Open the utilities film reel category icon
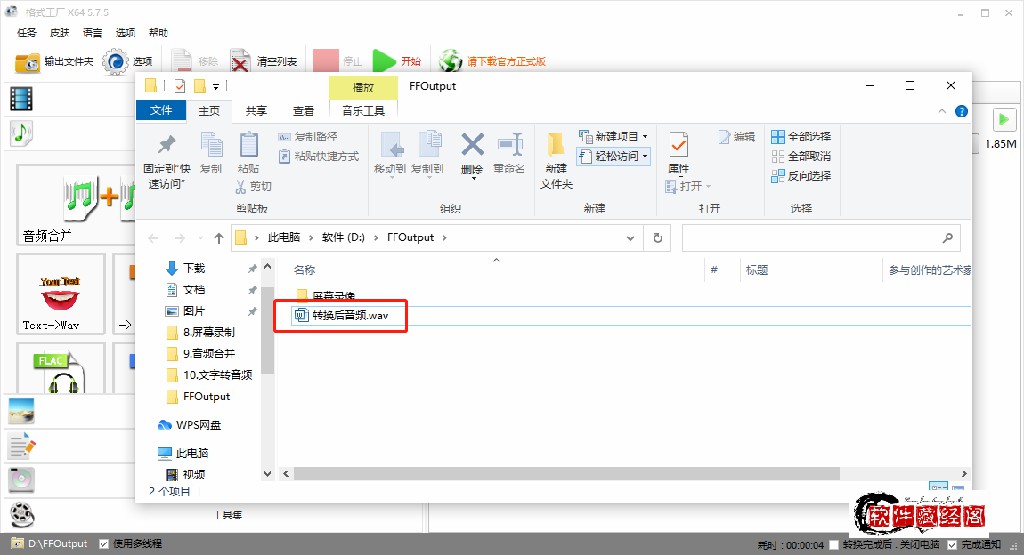This screenshot has width=1024, height=555. coord(21,515)
